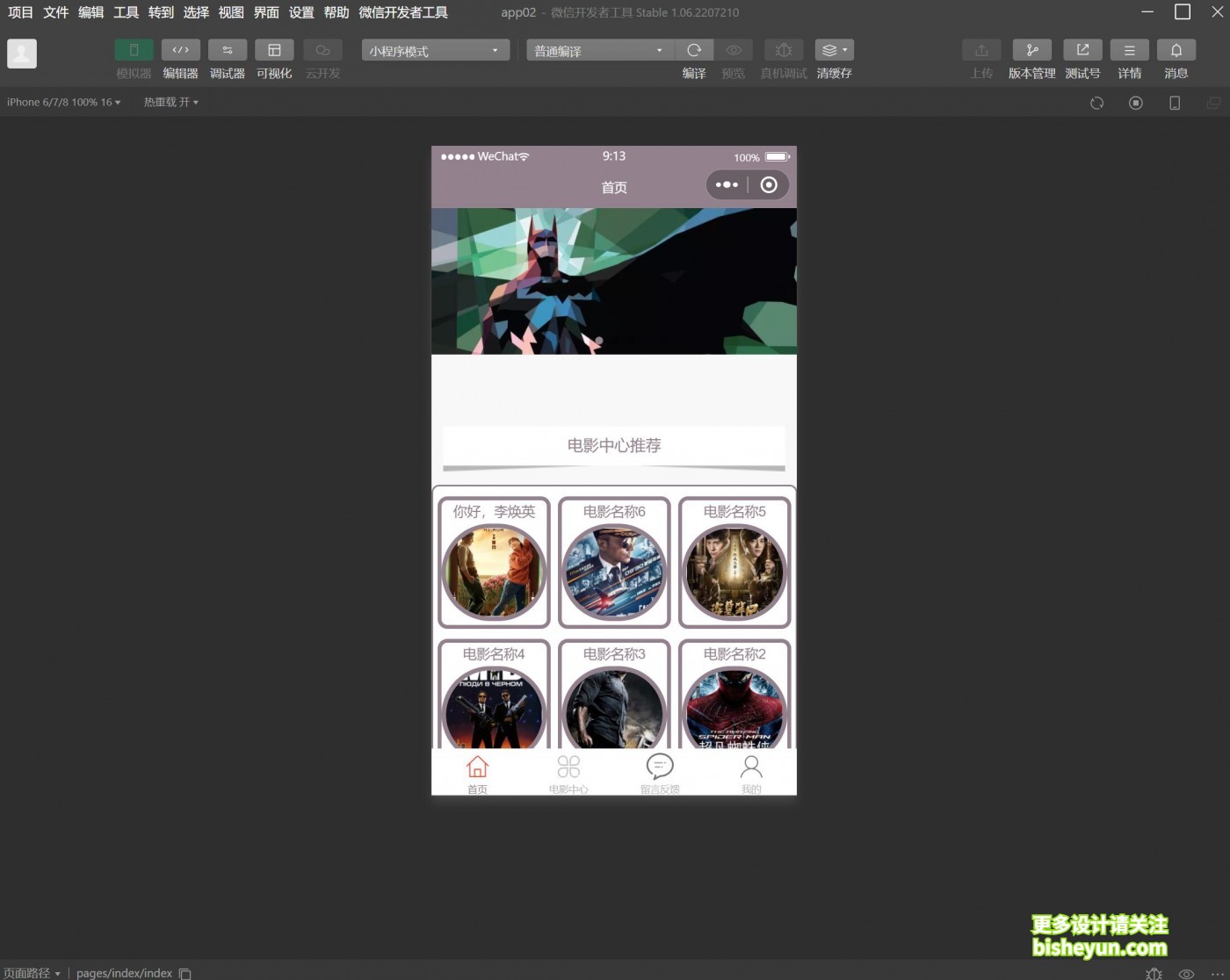Toggle the Simulator (模拟器) panel button
The width and height of the screenshot is (1230, 980).
[134, 50]
